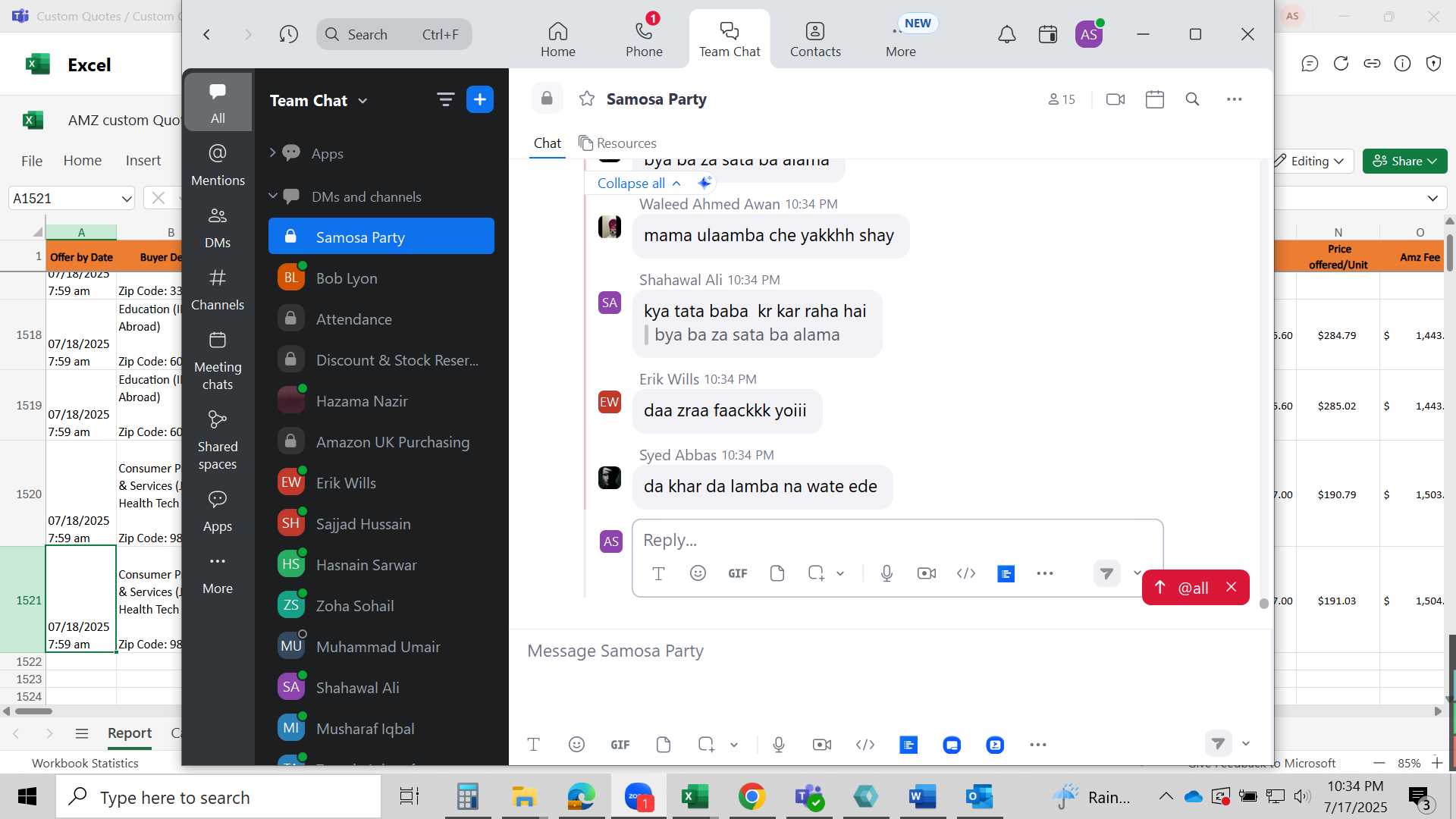Click the Zoom search box
Screen dimensions: 1456x819
(x=394, y=34)
